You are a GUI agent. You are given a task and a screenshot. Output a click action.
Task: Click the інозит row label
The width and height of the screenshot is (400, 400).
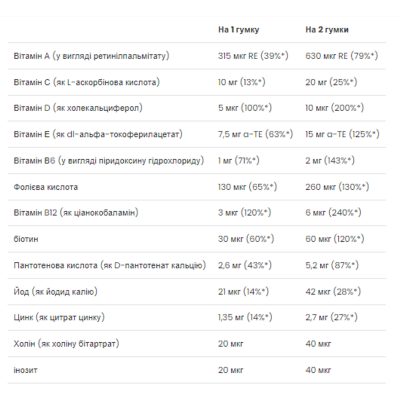tap(25, 370)
